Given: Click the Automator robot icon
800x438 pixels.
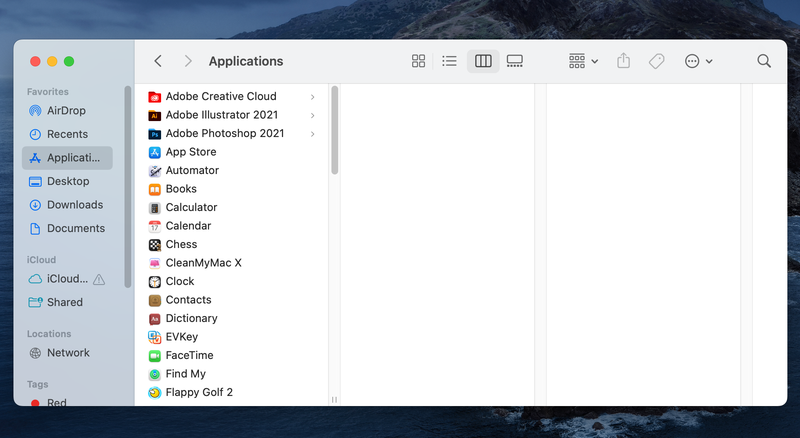Looking at the screenshot, I should click(x=155, y=171).
